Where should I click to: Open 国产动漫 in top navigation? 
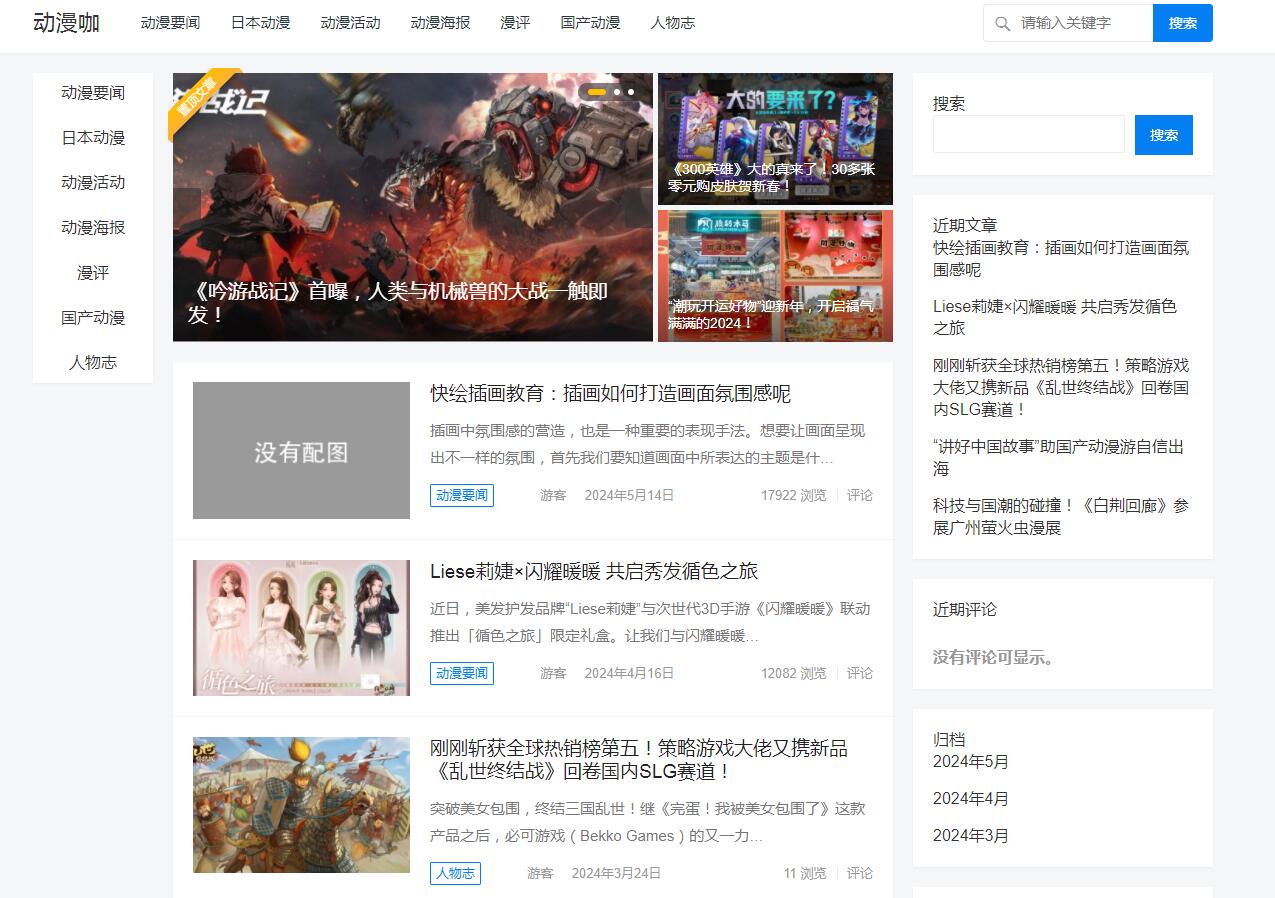point(590,23)
